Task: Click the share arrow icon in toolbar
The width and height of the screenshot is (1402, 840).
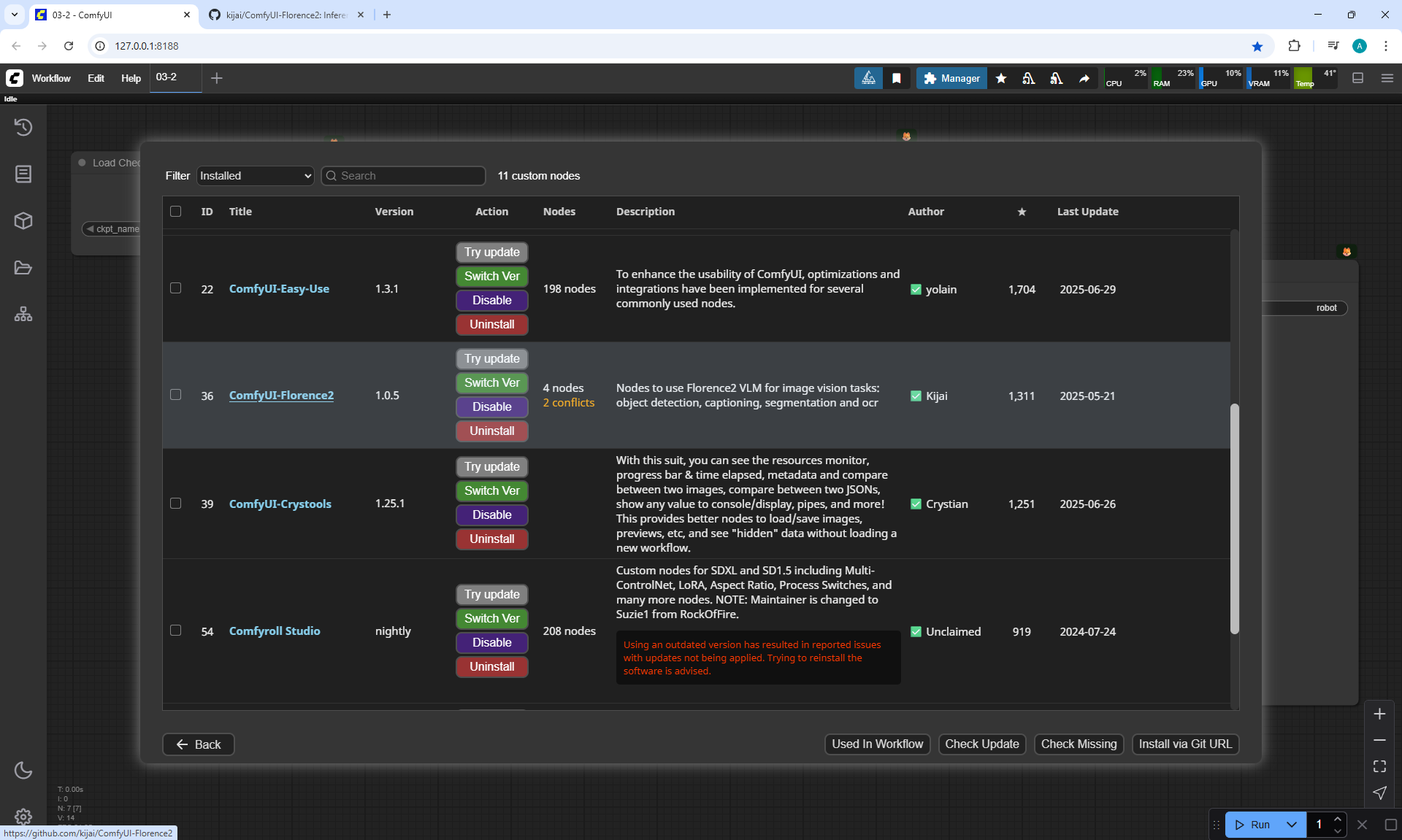Action: (1084, 78)
